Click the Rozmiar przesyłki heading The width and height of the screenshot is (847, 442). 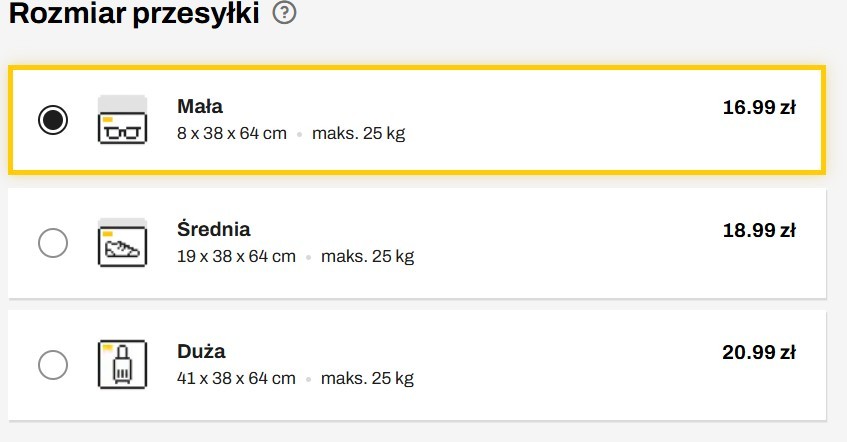click(134, 14)
